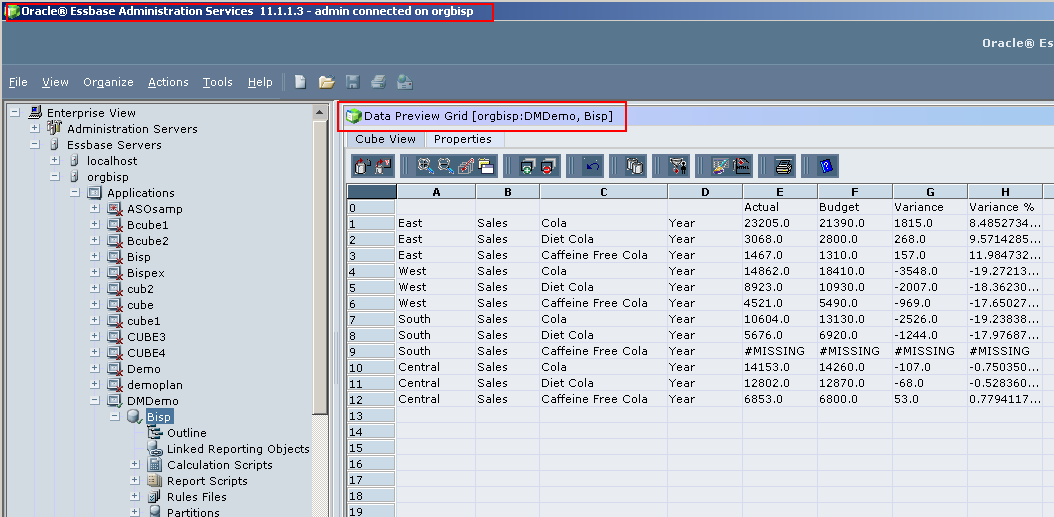
Task: Click the globe server icon in main toolbar
Action: (x=405, y=82)
